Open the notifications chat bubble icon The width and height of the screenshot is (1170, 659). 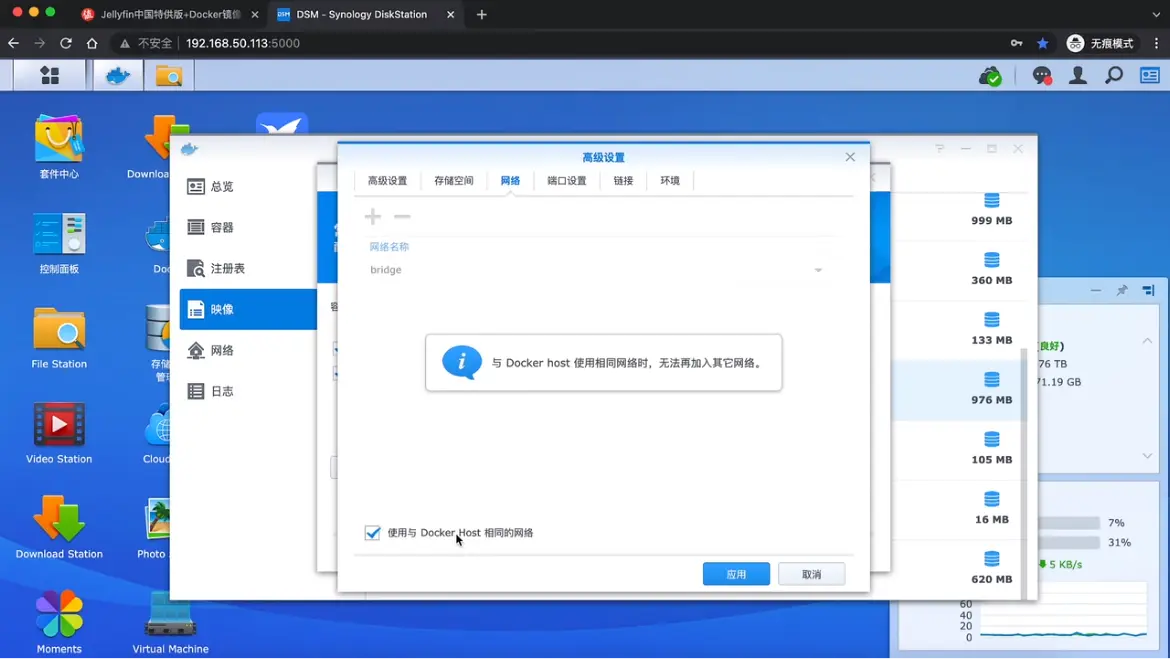pyautogui.click(x=1041, y=76)
